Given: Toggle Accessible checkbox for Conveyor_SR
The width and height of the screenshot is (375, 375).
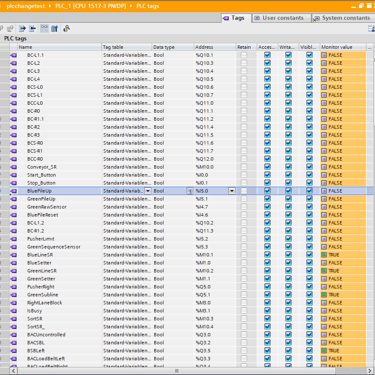Looking at the screenshot, I should pyautogui.click(x=267, y=167).
